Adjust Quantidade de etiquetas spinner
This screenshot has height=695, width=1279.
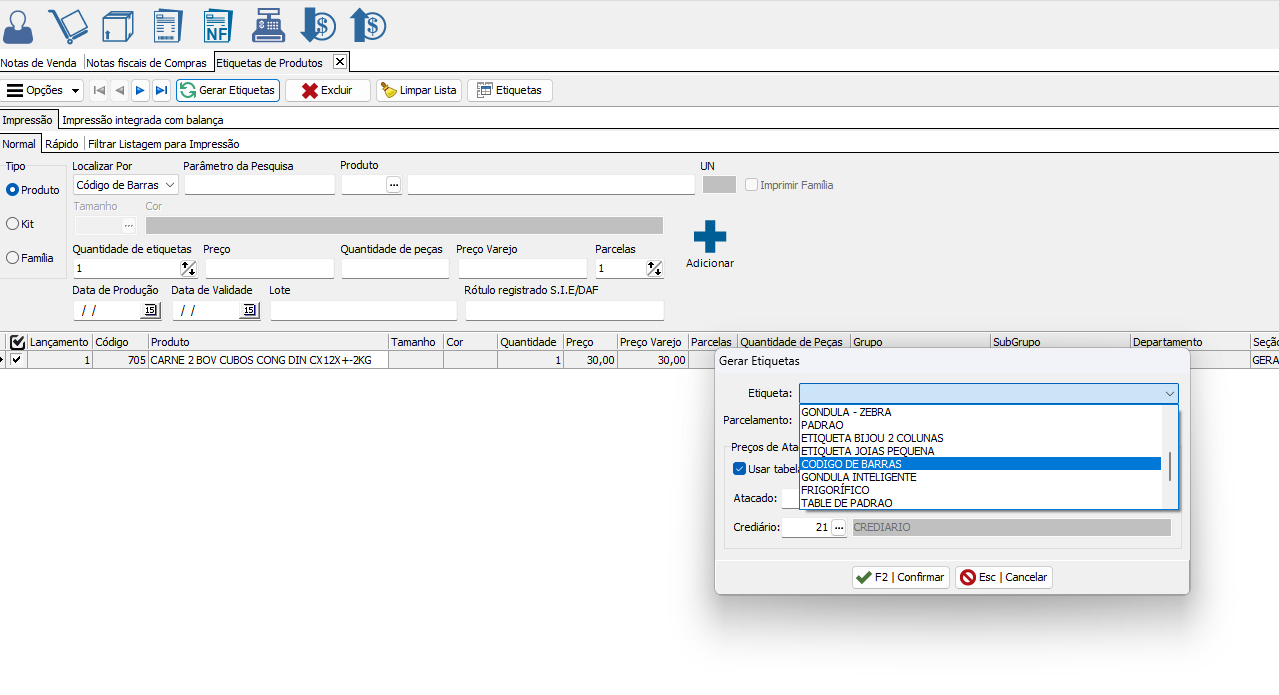coord(188,268)
